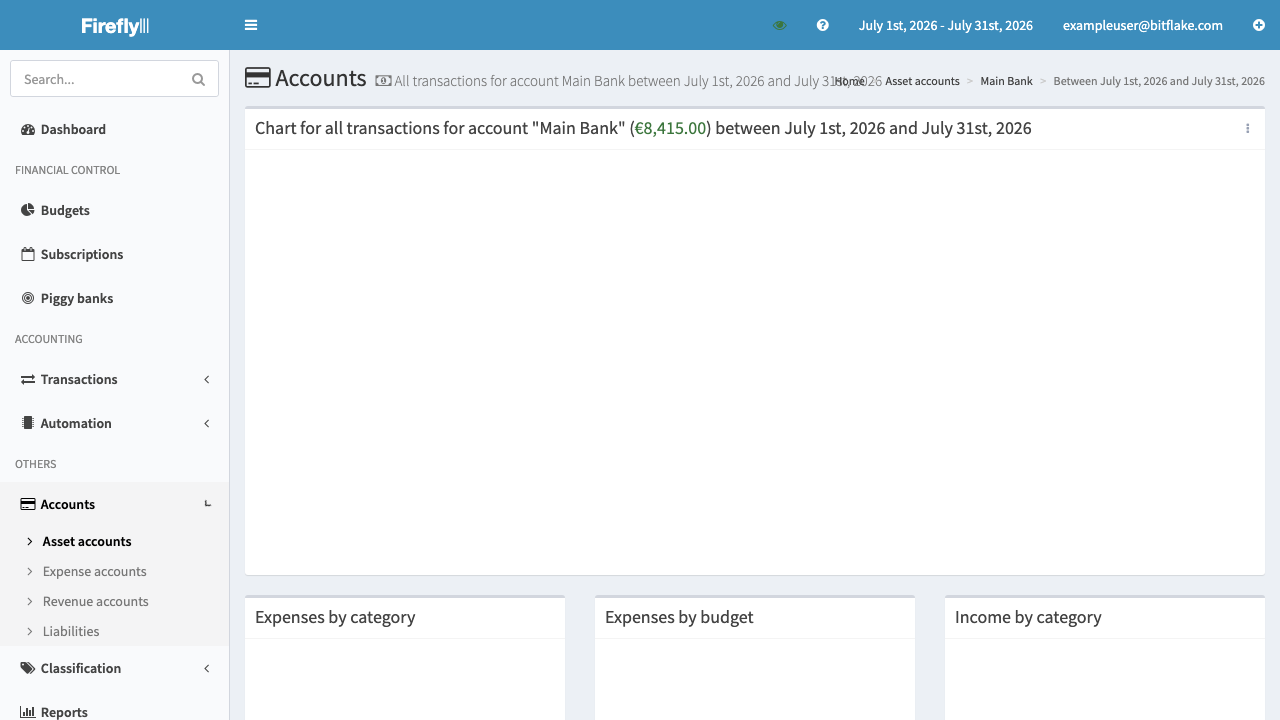Click the Reports bar chart icon
The width and height of the screenshot is (1280, 720).
[x=28, y=712]
